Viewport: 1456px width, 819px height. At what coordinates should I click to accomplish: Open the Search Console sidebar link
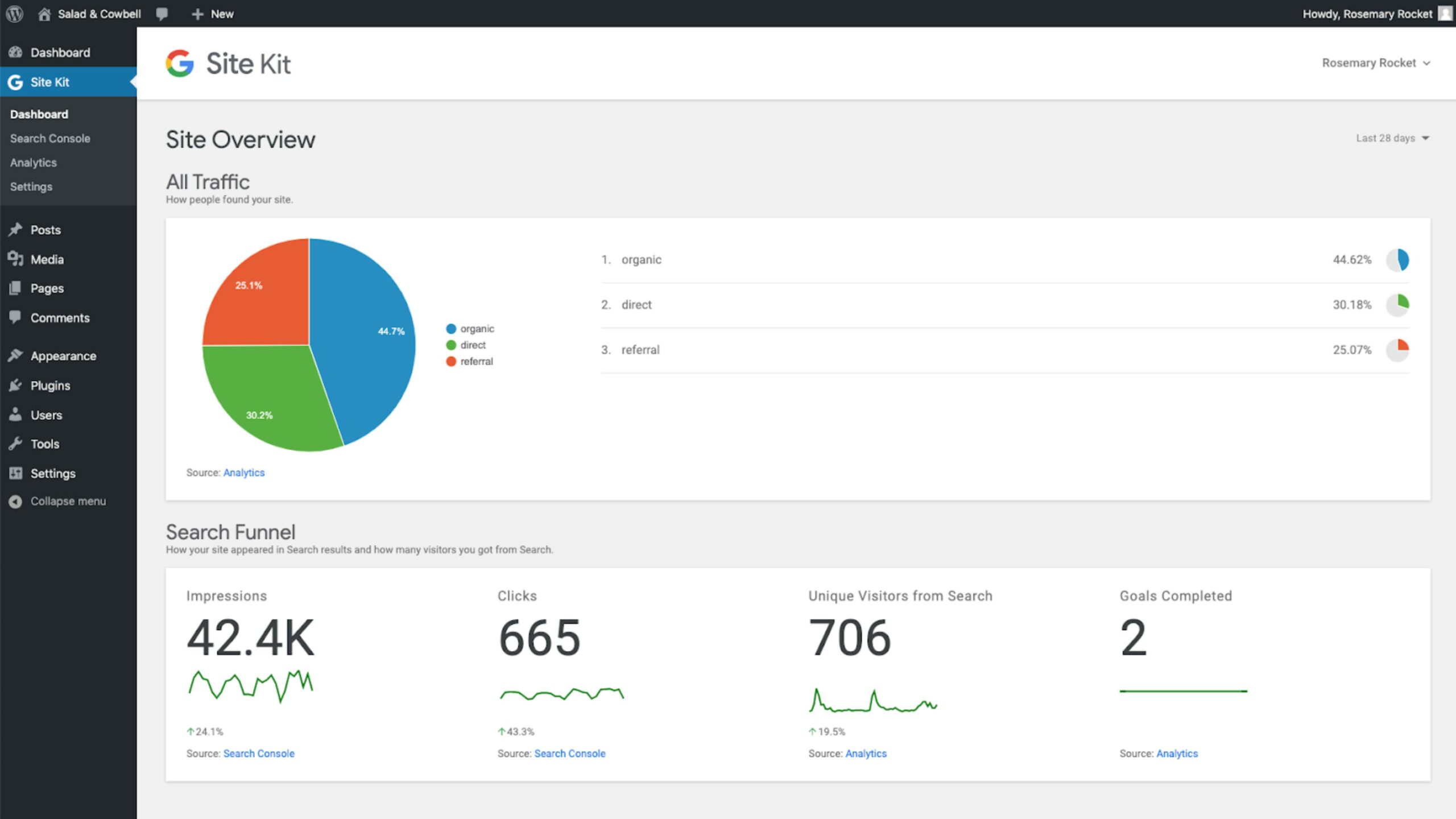point(49,138)
